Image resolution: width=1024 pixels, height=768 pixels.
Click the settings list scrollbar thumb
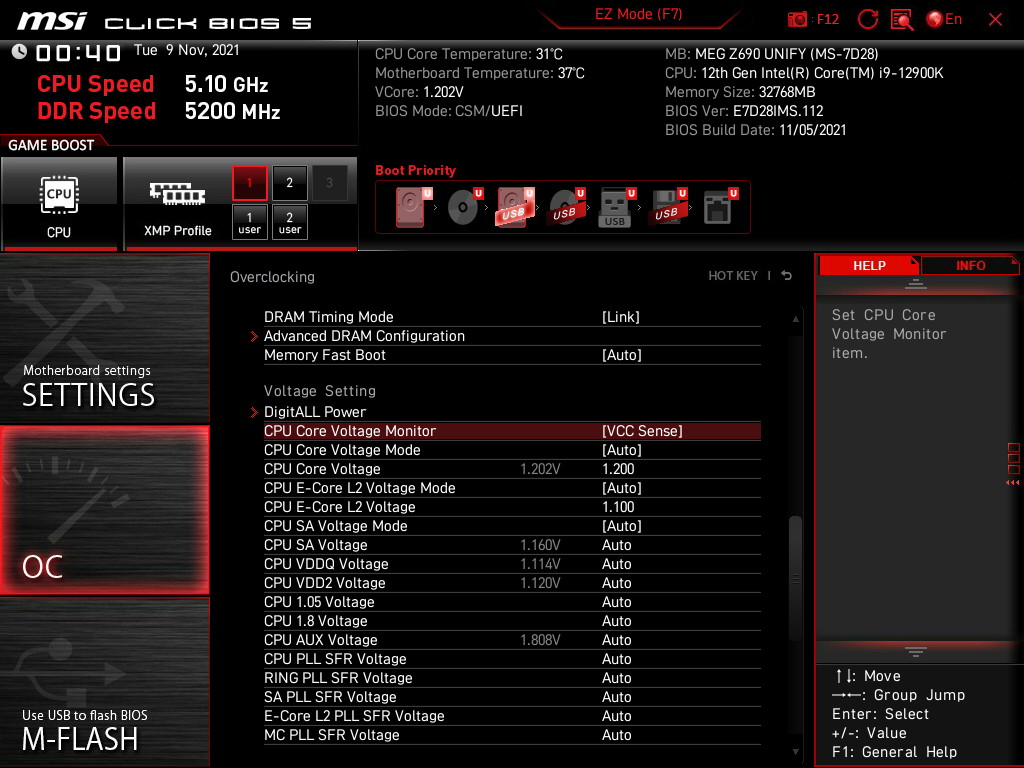tap(795, 579)
